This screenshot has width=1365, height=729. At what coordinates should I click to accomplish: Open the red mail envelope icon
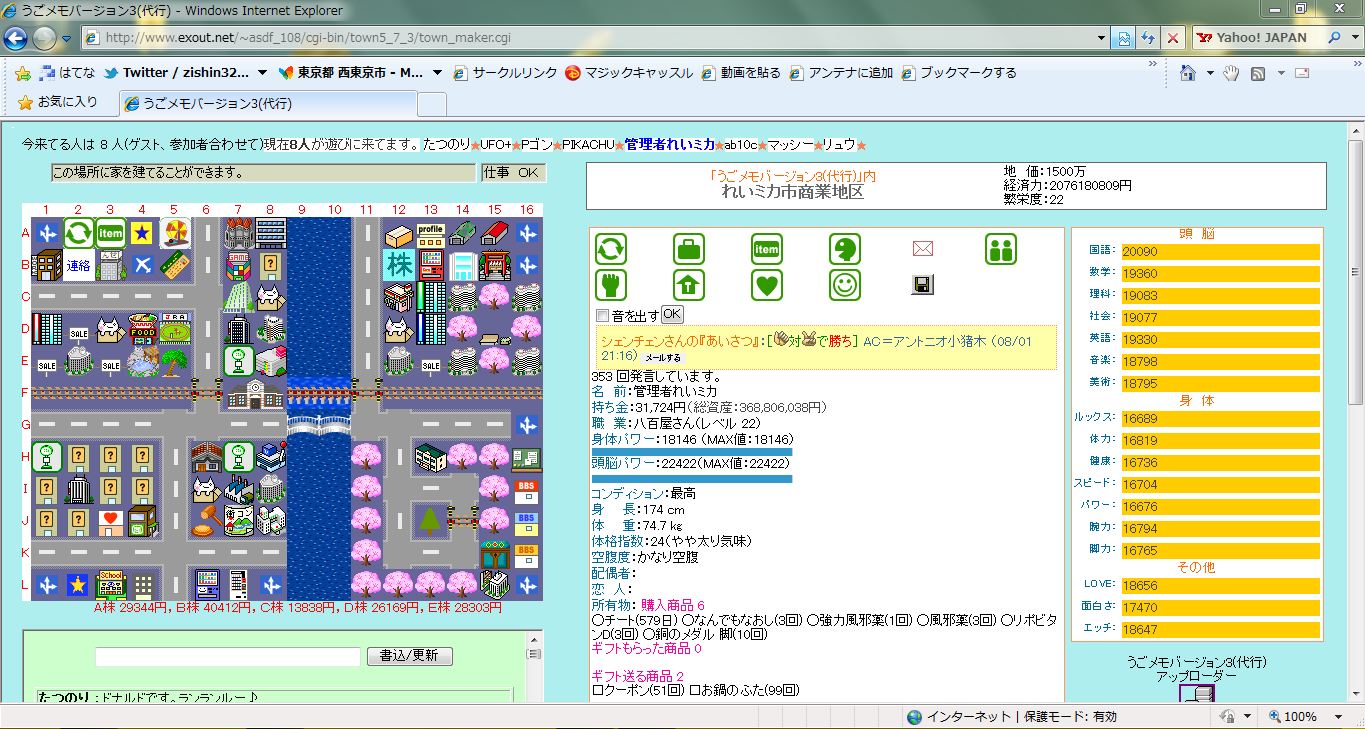(922, 249)
